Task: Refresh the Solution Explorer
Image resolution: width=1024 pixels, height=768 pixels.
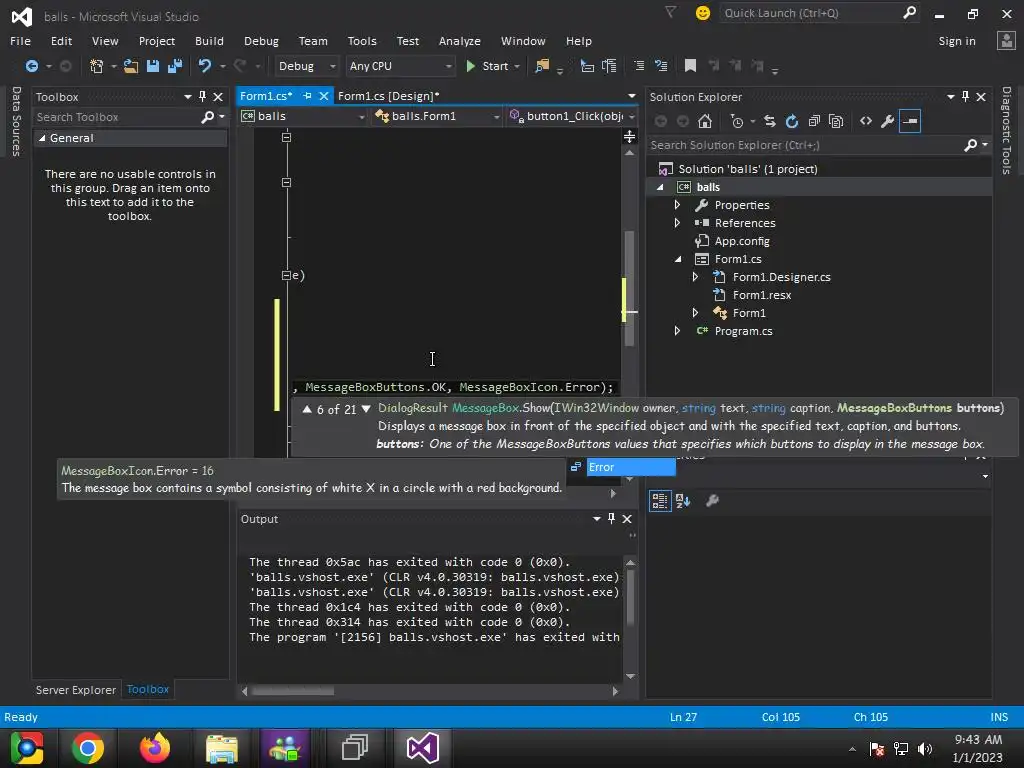Action: tap(792, 121)
